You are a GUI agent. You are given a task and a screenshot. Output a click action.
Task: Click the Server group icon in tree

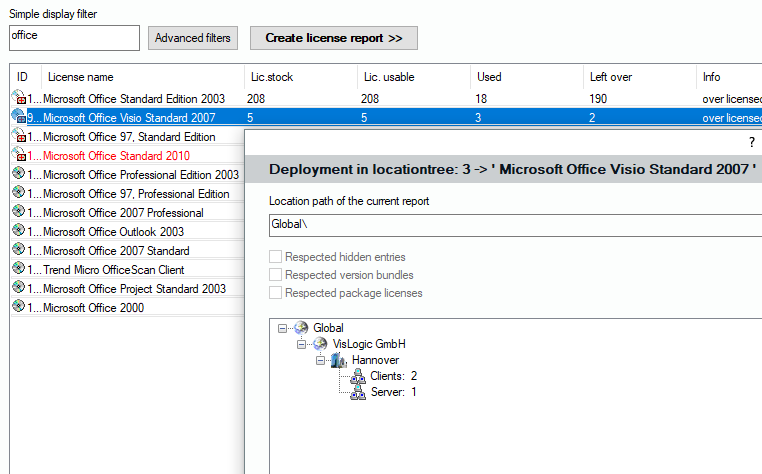click(x=358, y=392)
